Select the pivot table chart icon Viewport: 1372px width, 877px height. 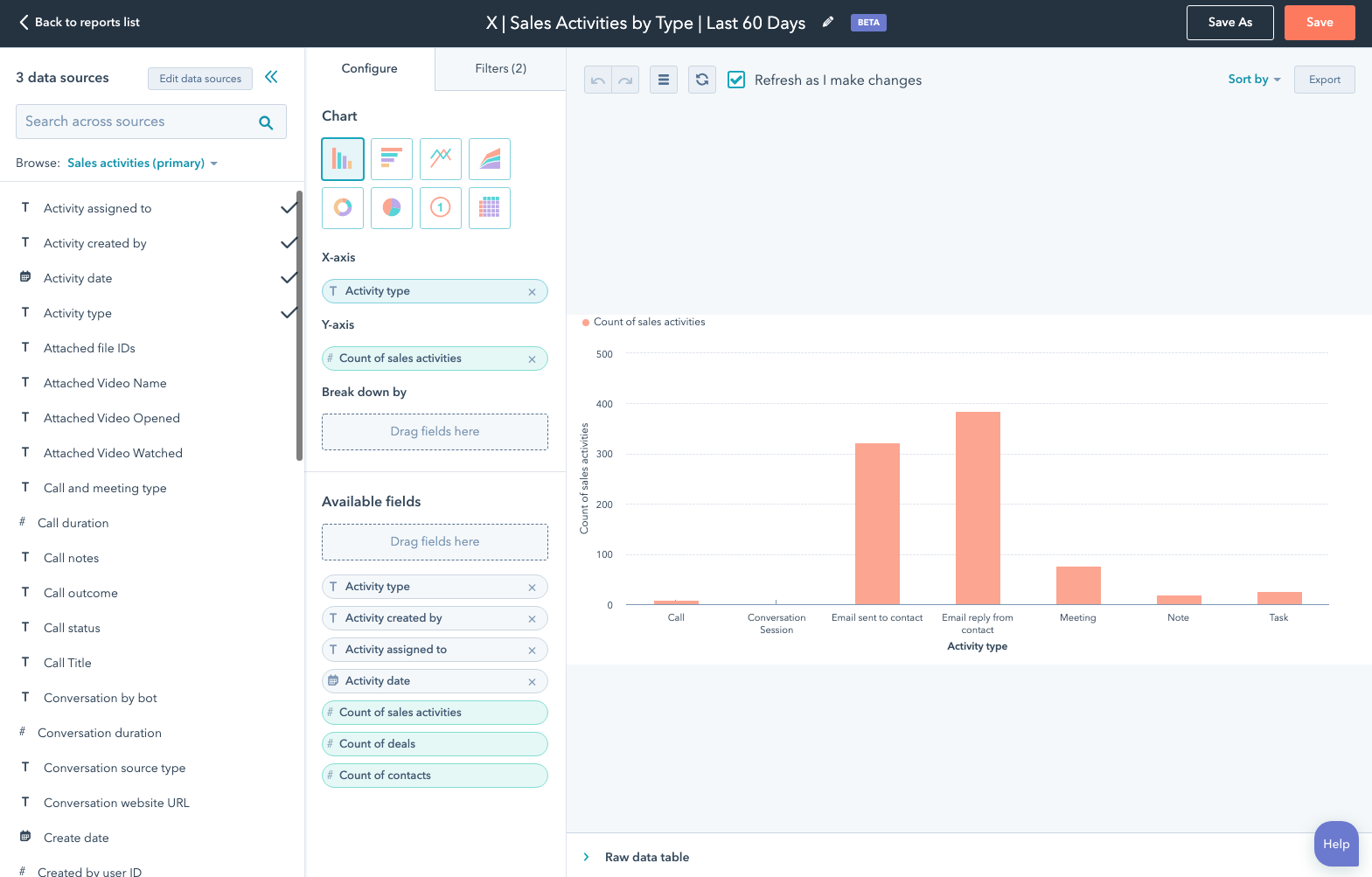point(490,208)
